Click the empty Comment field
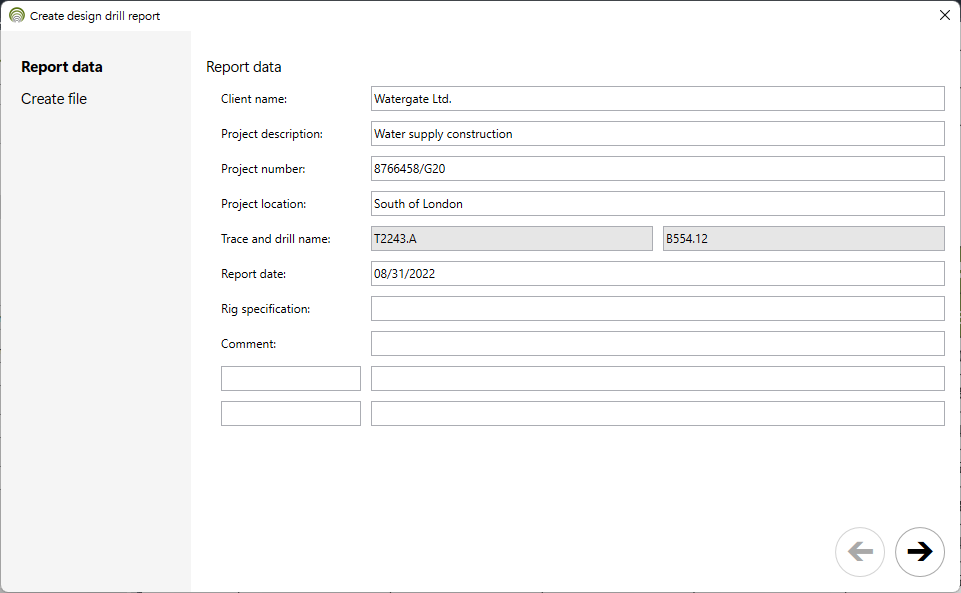This screenshot has width=961, height=593. [658, 343]
